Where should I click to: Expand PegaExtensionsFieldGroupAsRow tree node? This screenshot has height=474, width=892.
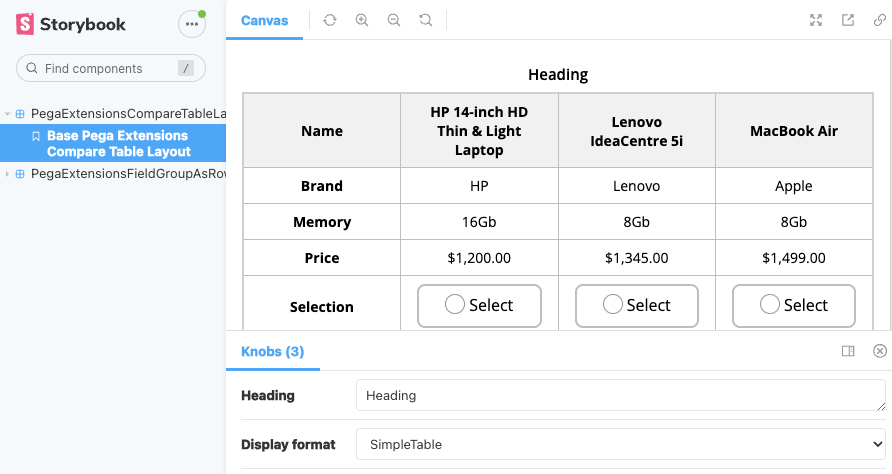point(8,174)
